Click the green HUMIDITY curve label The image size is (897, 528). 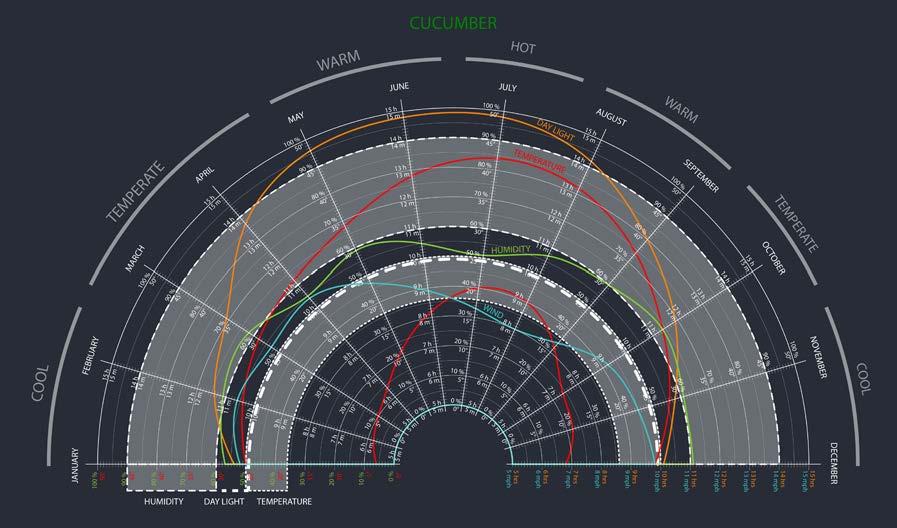click(x=511, y=249)
